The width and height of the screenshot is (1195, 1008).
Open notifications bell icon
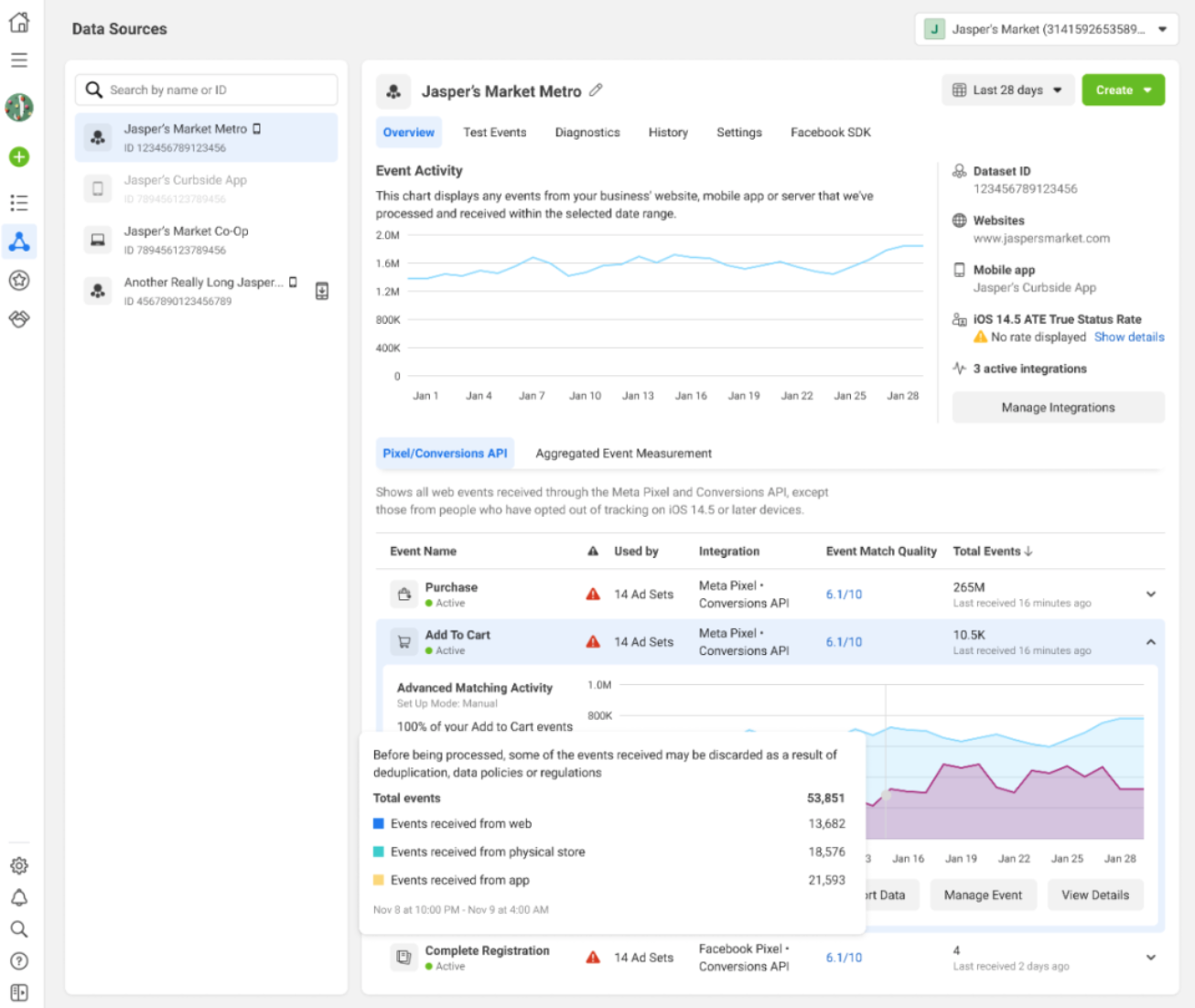(x=19, y=897)
